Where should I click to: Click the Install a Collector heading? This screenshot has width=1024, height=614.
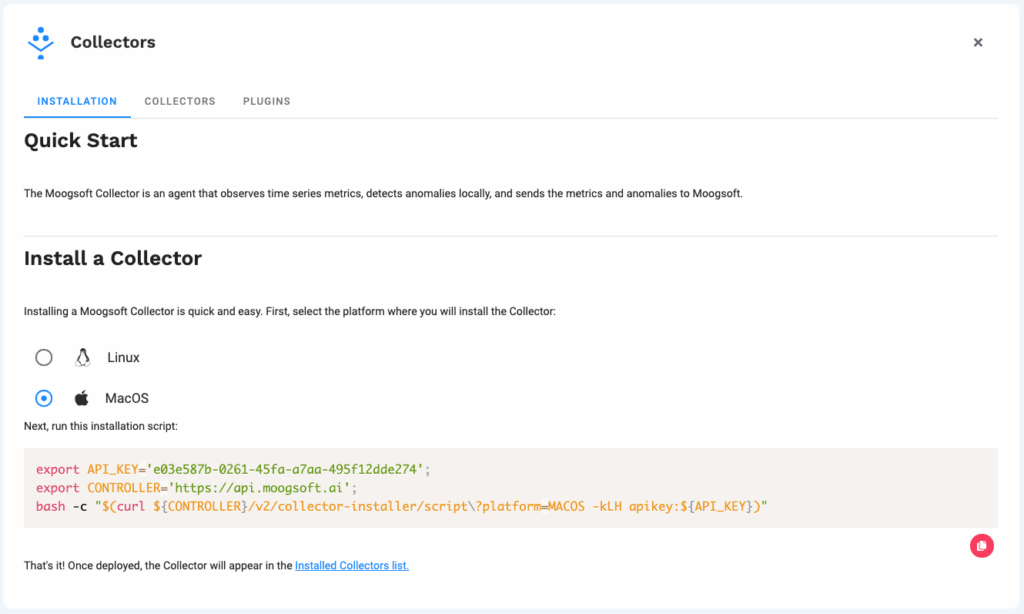113,258
